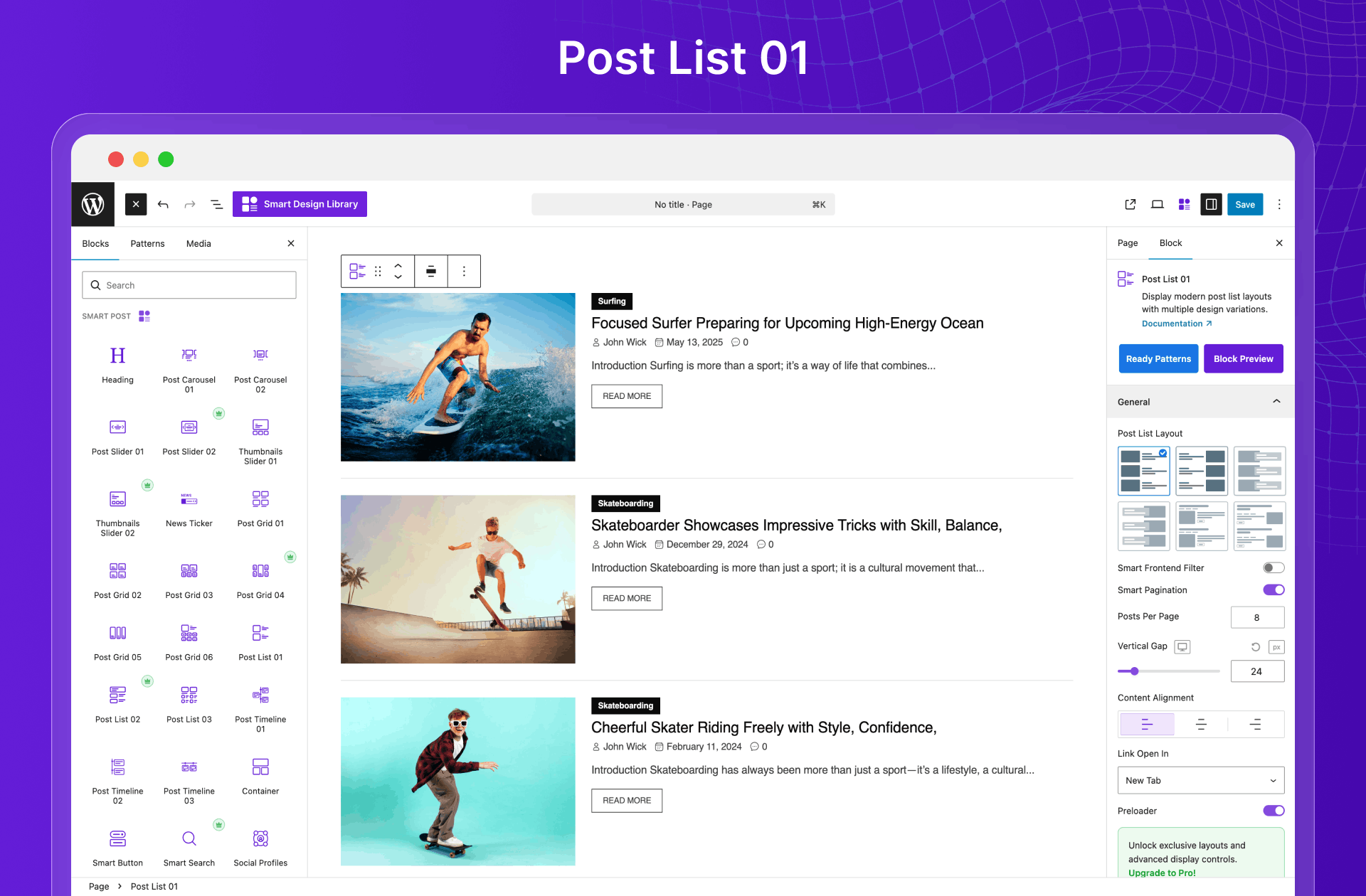Open the device preview laptop icon

tap(1158, 205)
